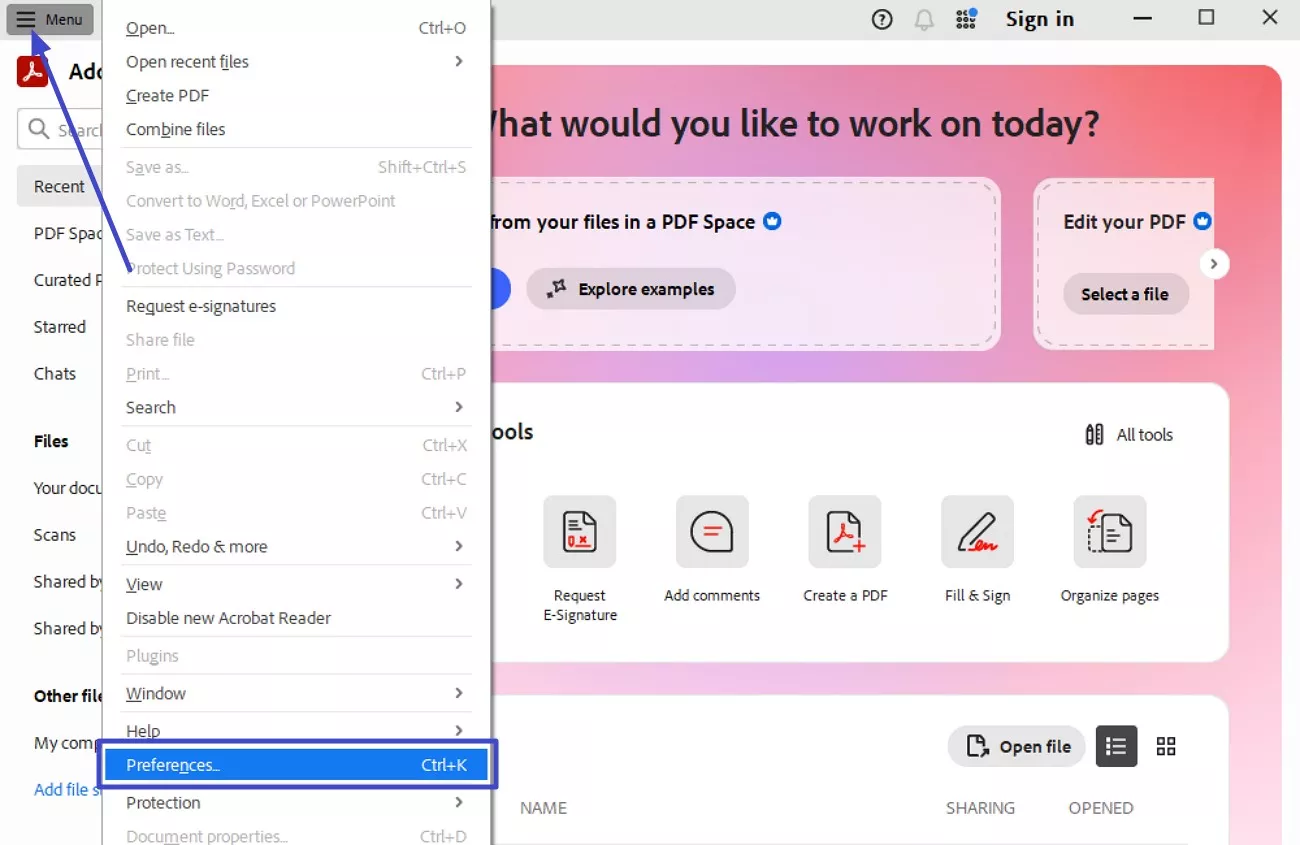Image resolution: width=1300 pixels, height=845 pixels.
Task: Switch to list view for files
Action: pyautogui.click(x=1116, y=746)
